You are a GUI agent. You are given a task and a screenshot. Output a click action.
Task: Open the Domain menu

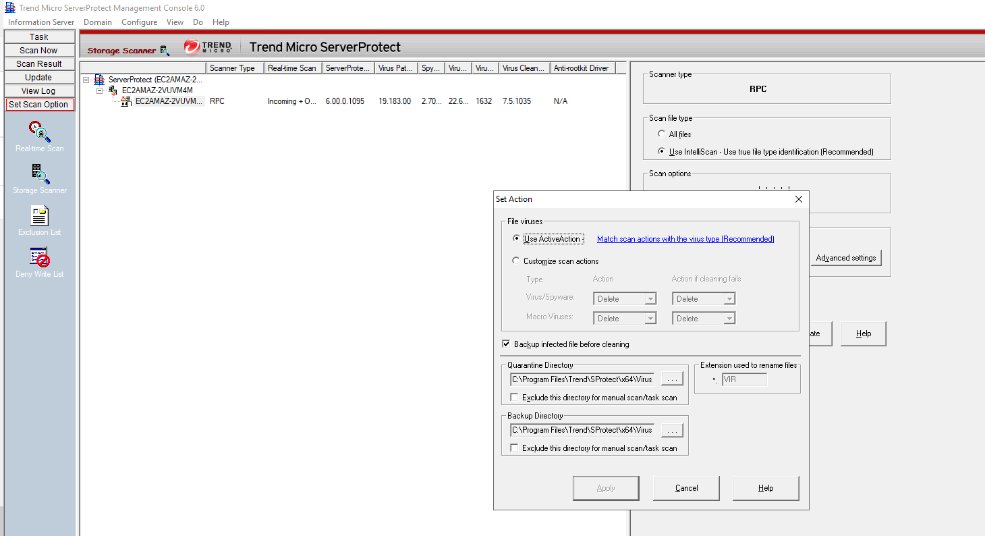(97, 22)
